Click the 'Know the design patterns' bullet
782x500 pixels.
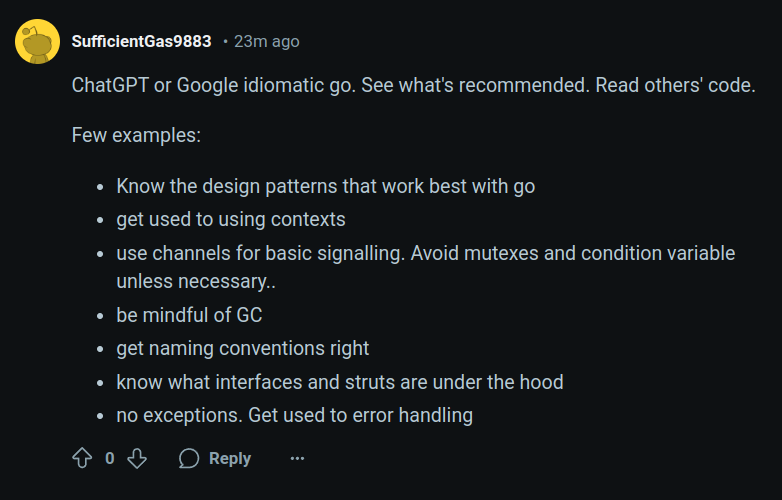[326, 186]
